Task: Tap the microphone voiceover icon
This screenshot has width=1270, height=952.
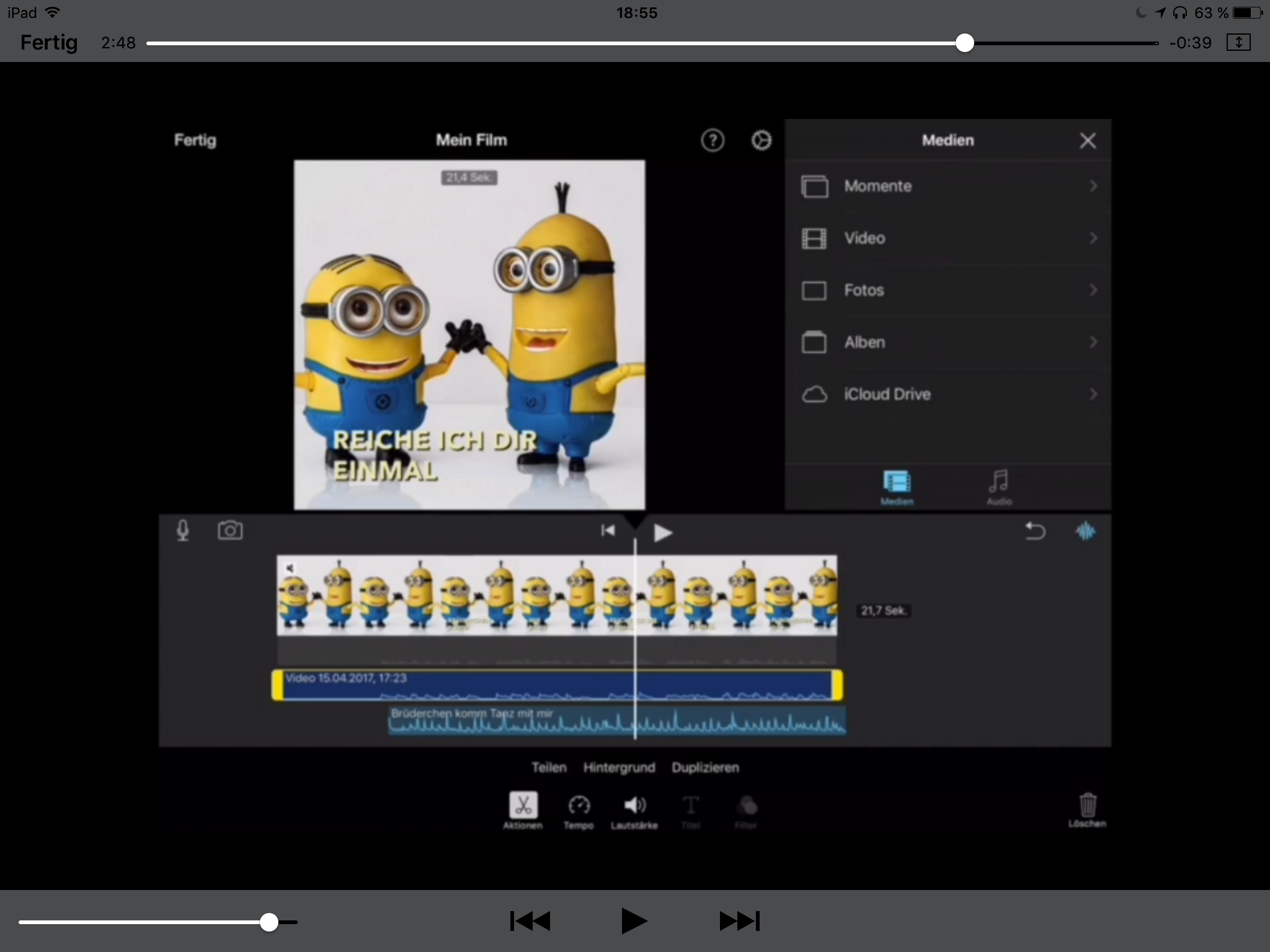Action: click(x=183, y=531)
